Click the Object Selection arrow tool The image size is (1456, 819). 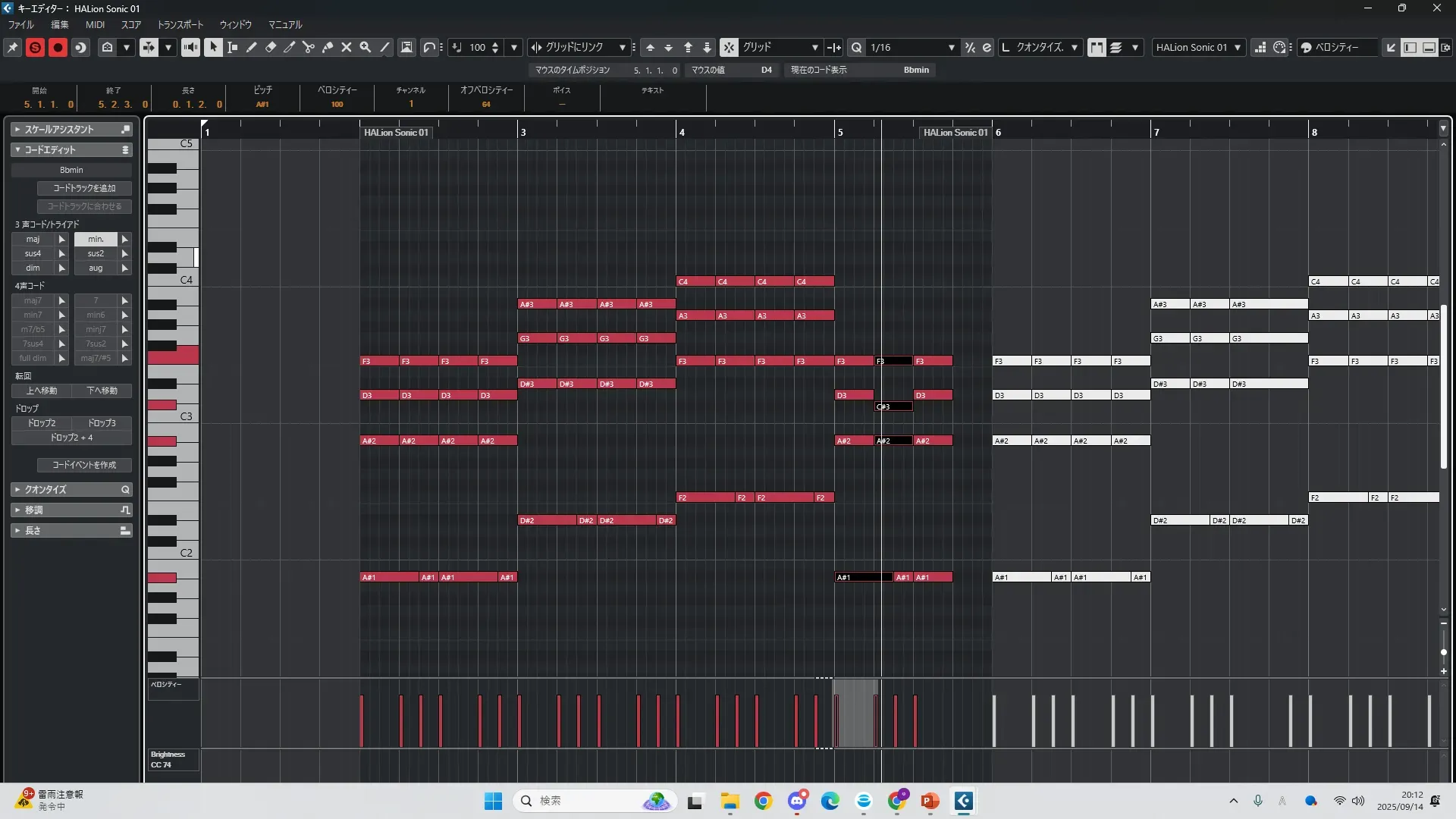coord(213,47)
